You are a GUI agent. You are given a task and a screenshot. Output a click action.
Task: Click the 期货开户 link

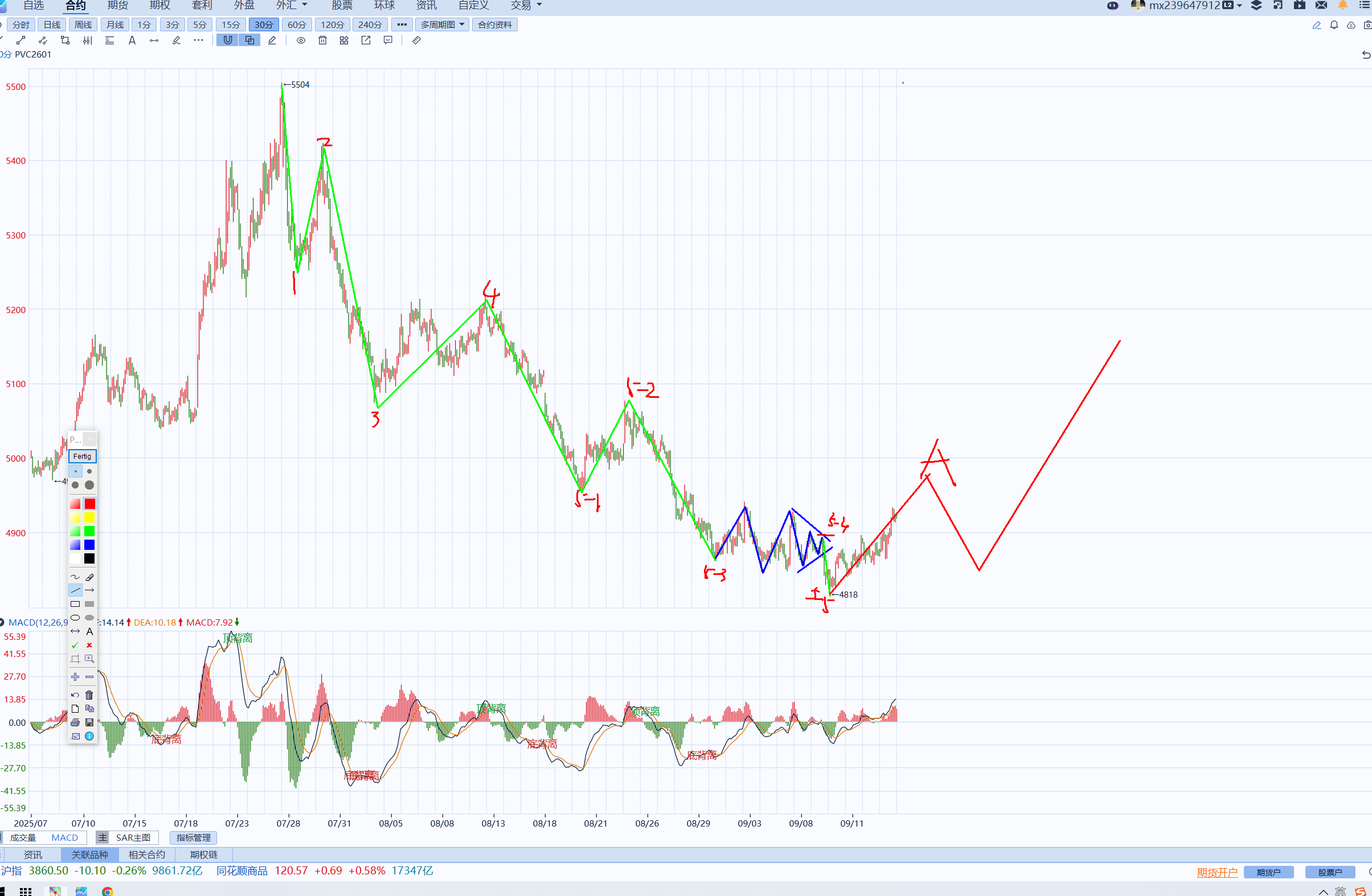pyautogui.click(x=1217, y=872)
